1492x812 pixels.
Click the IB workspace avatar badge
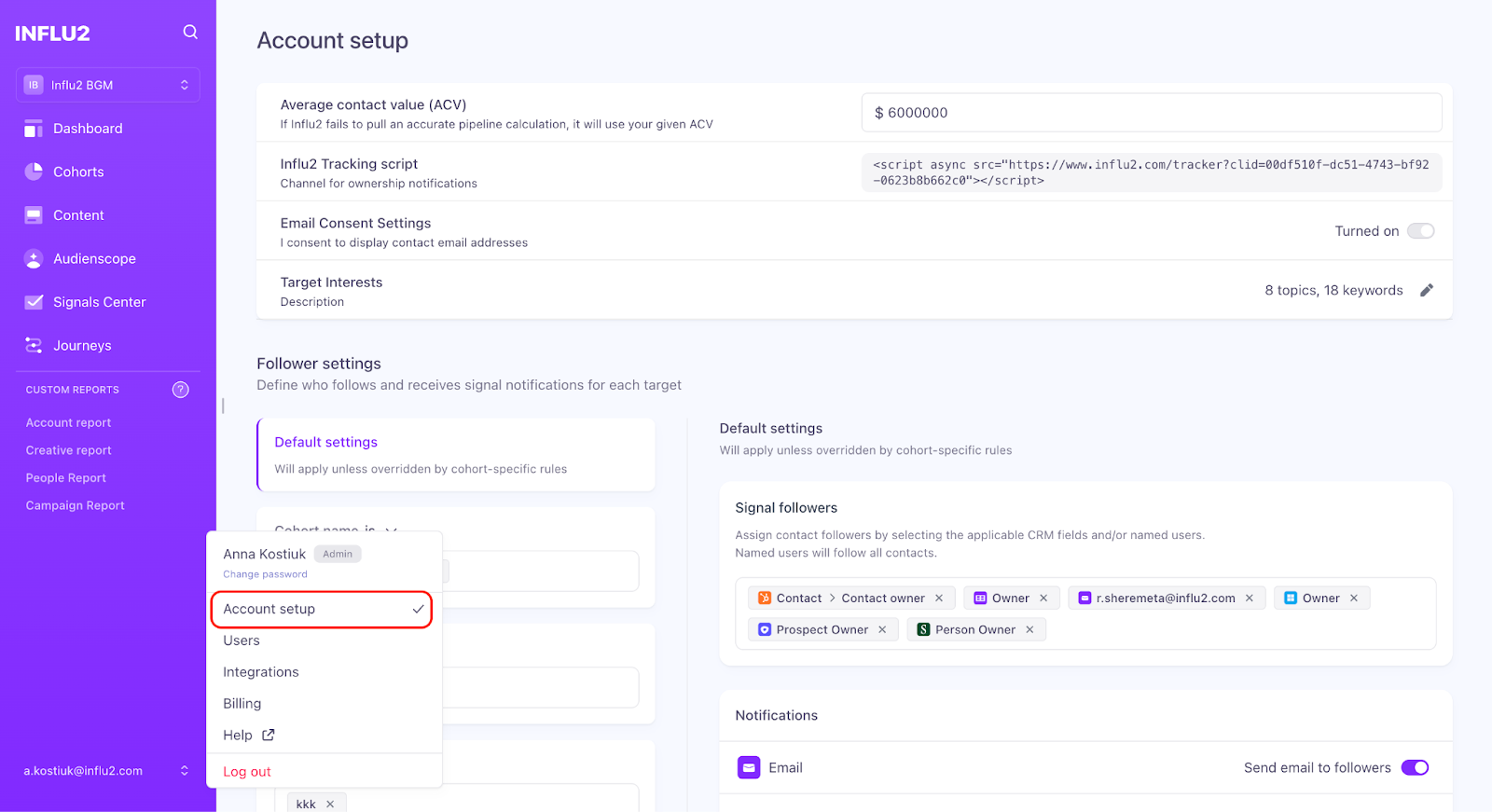(x=34, y=85)
